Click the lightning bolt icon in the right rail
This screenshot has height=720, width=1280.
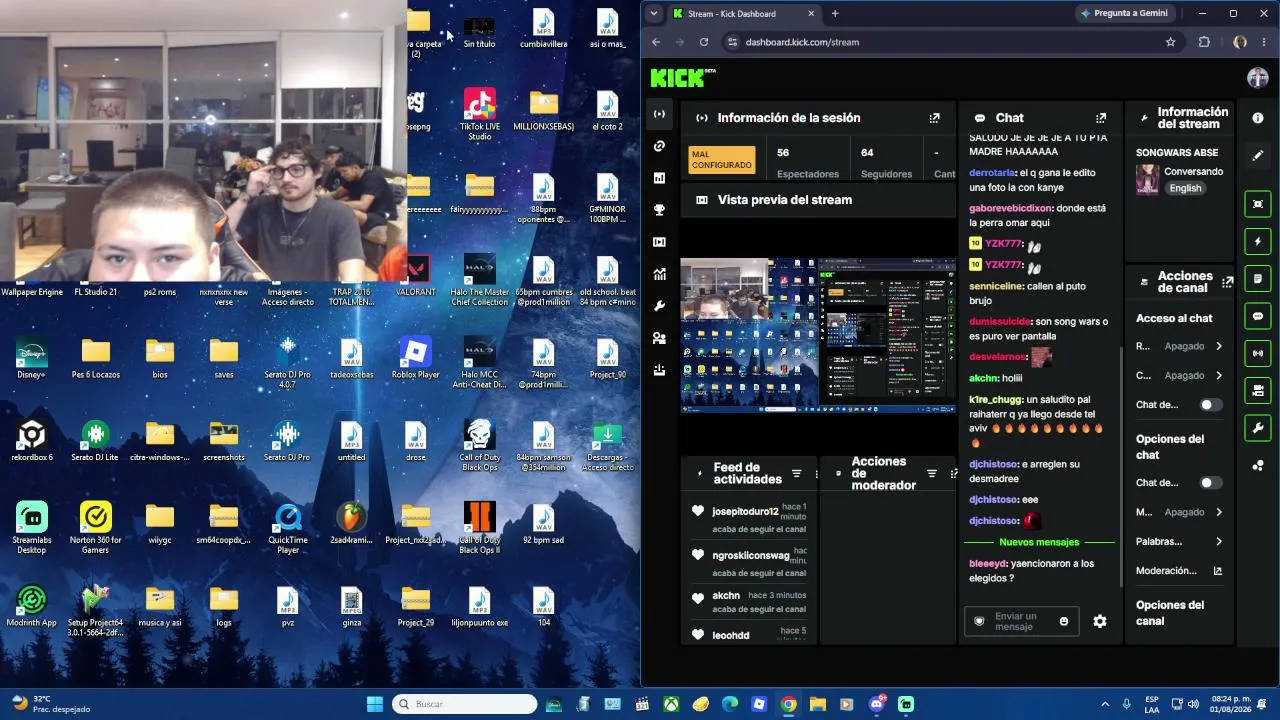[x=1258, y=242]
